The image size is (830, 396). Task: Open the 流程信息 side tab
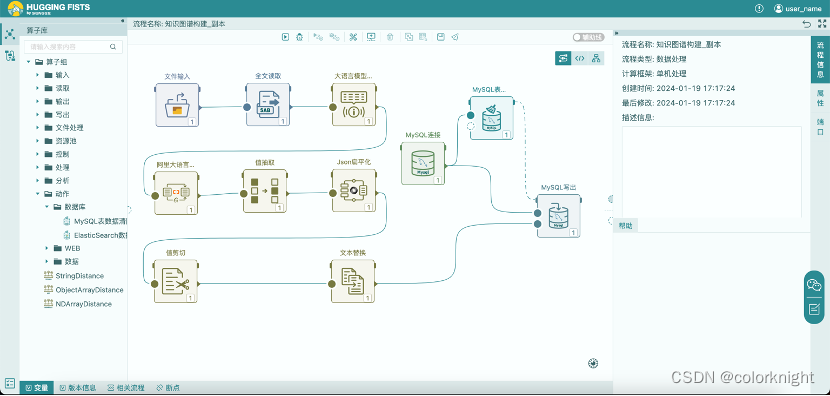(820, 59)
